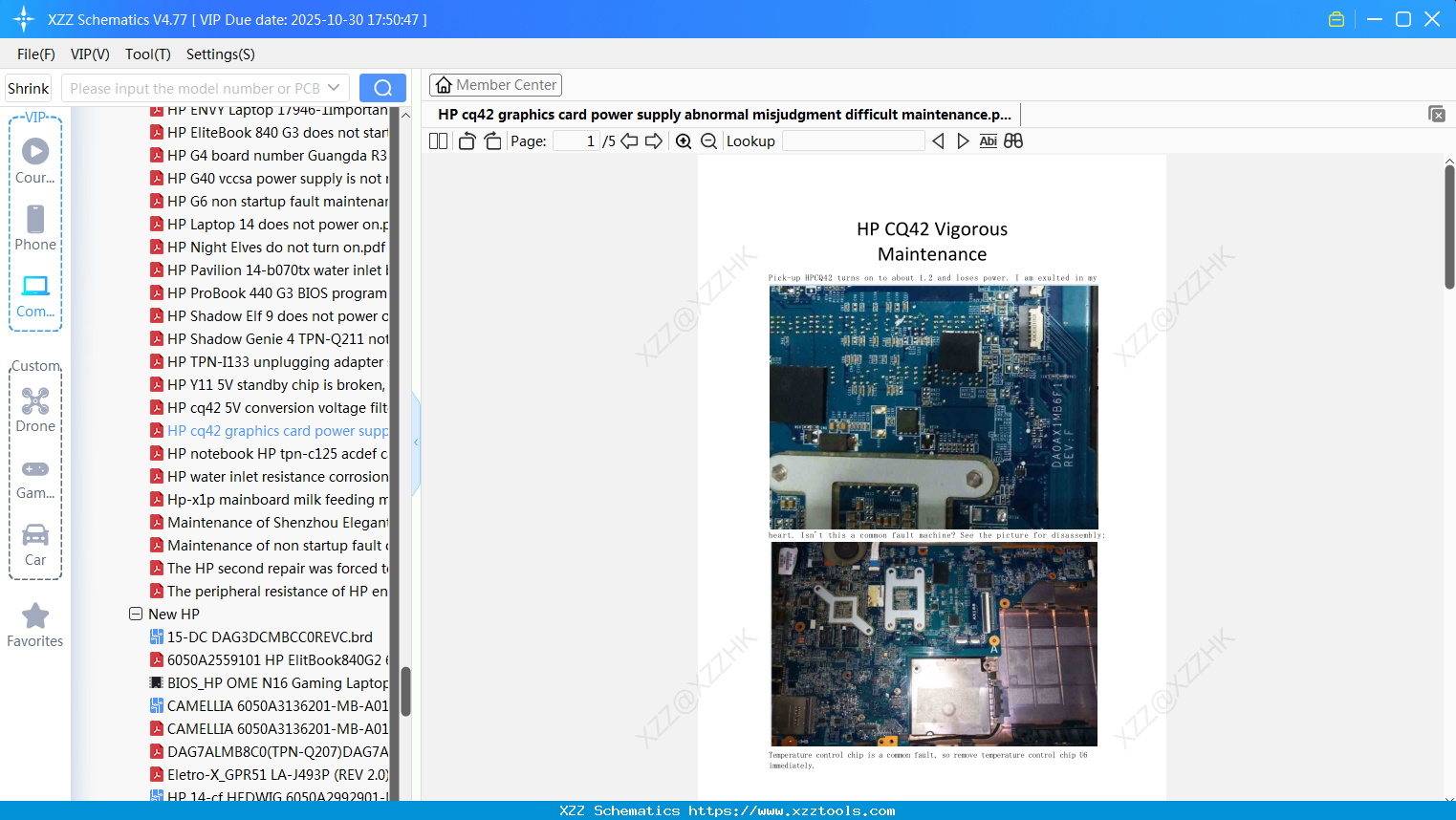
Task: Open 'HP Shadow Genie 4 TPN-Q211' file
Action: 270,339
